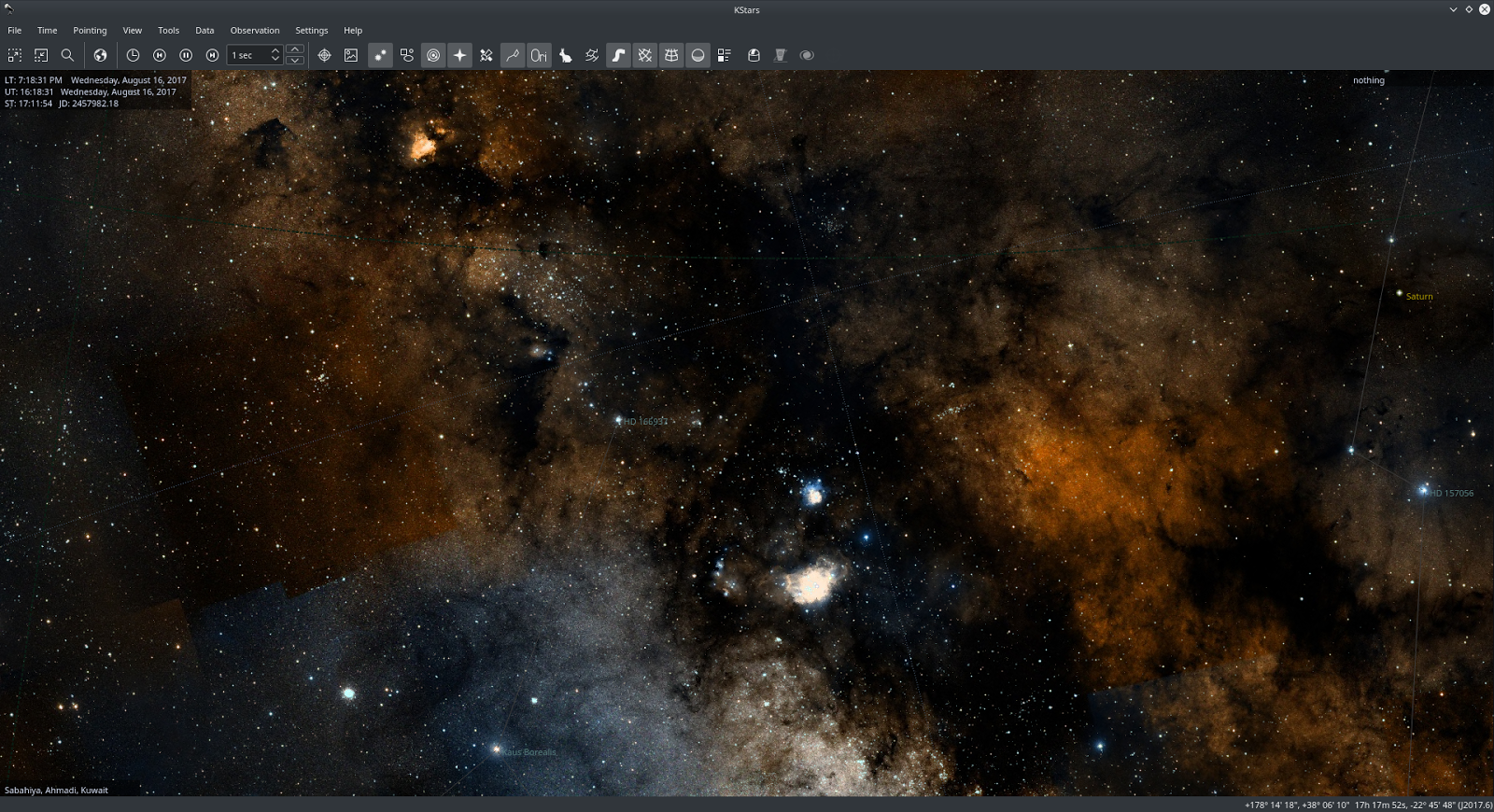Toggle stars visibility in sky map

(380, 56)
